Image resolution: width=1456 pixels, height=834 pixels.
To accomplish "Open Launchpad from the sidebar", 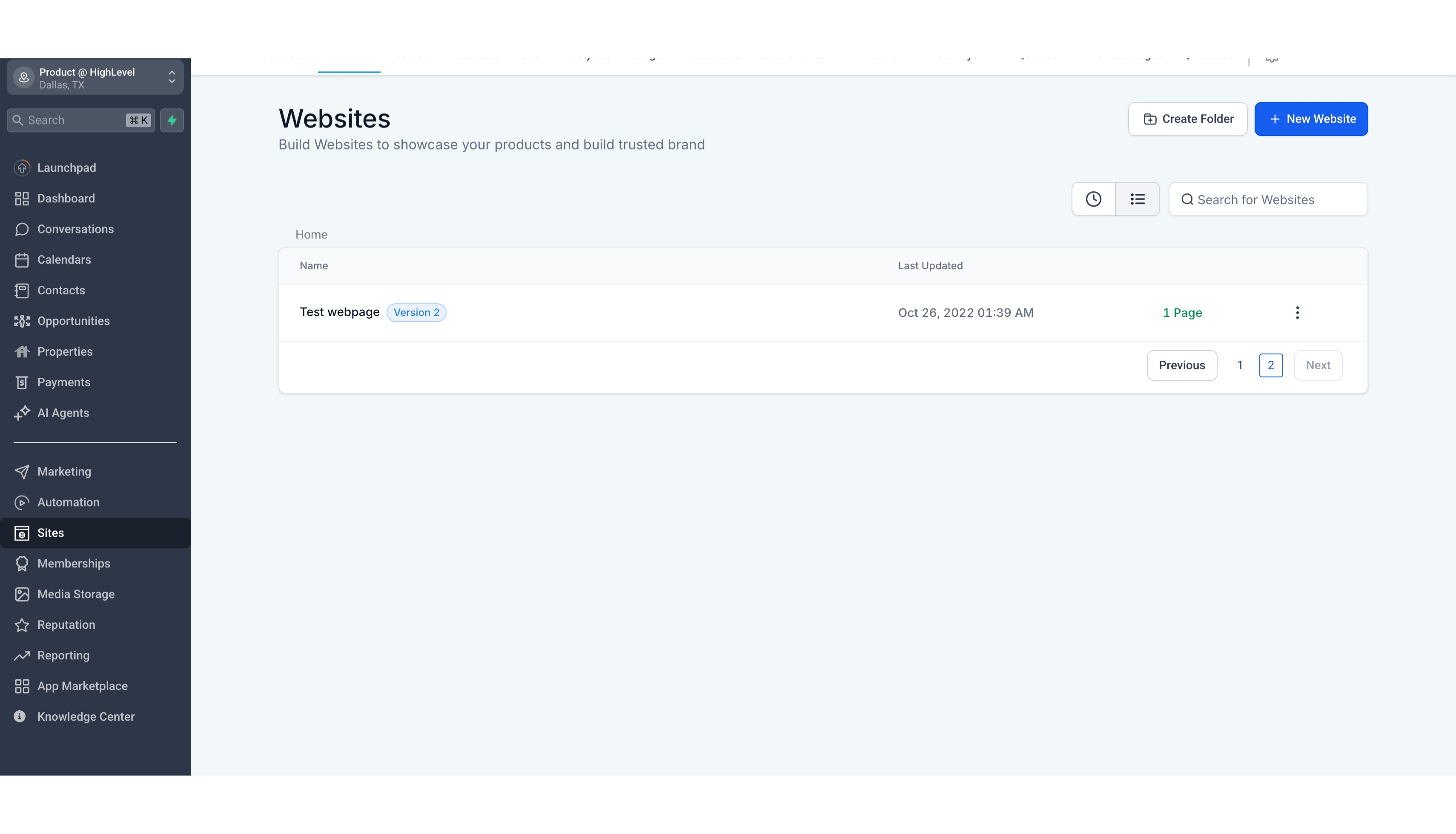I will (x=66, y=168).
